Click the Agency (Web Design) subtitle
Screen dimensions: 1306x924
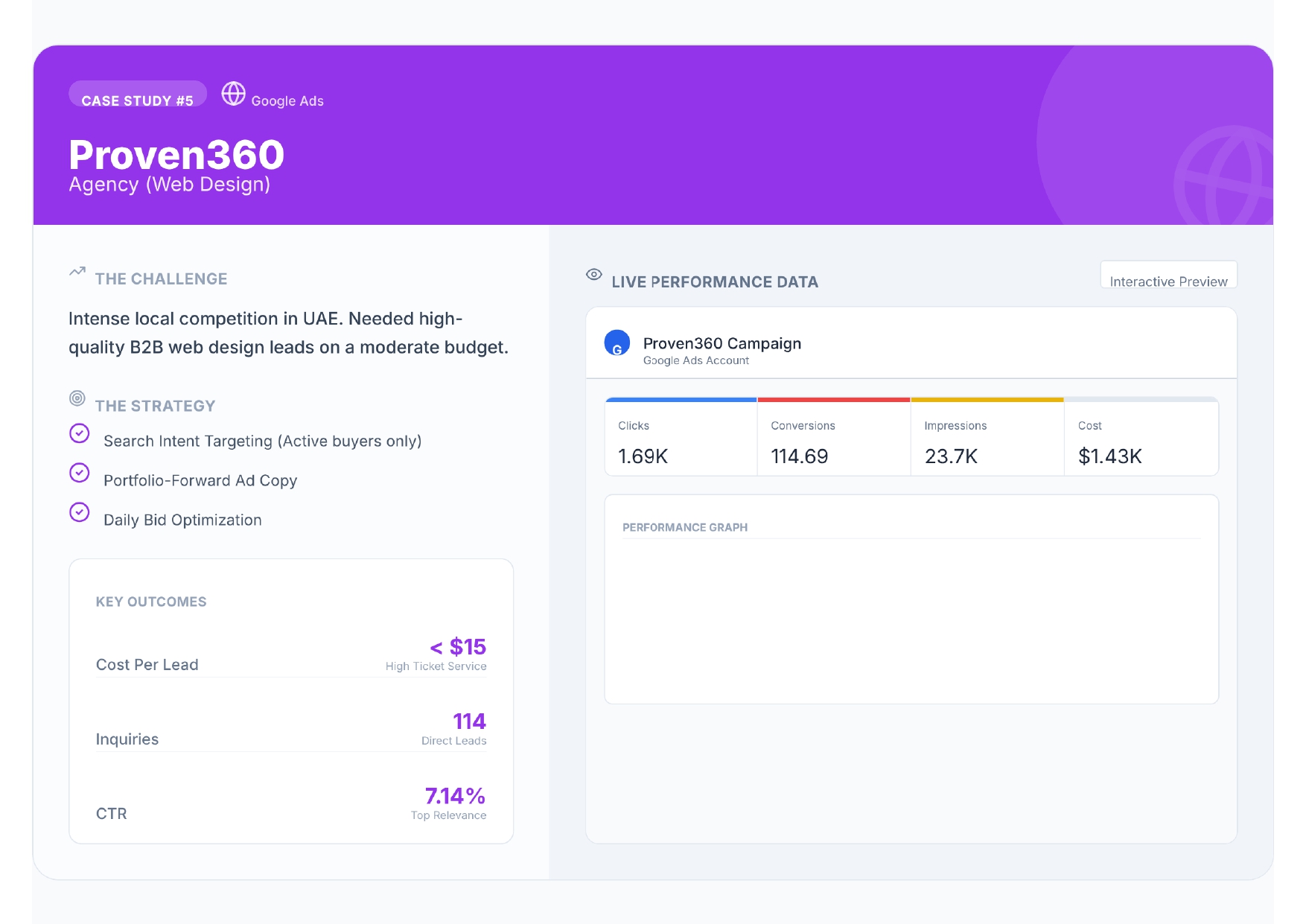(170, 184)
